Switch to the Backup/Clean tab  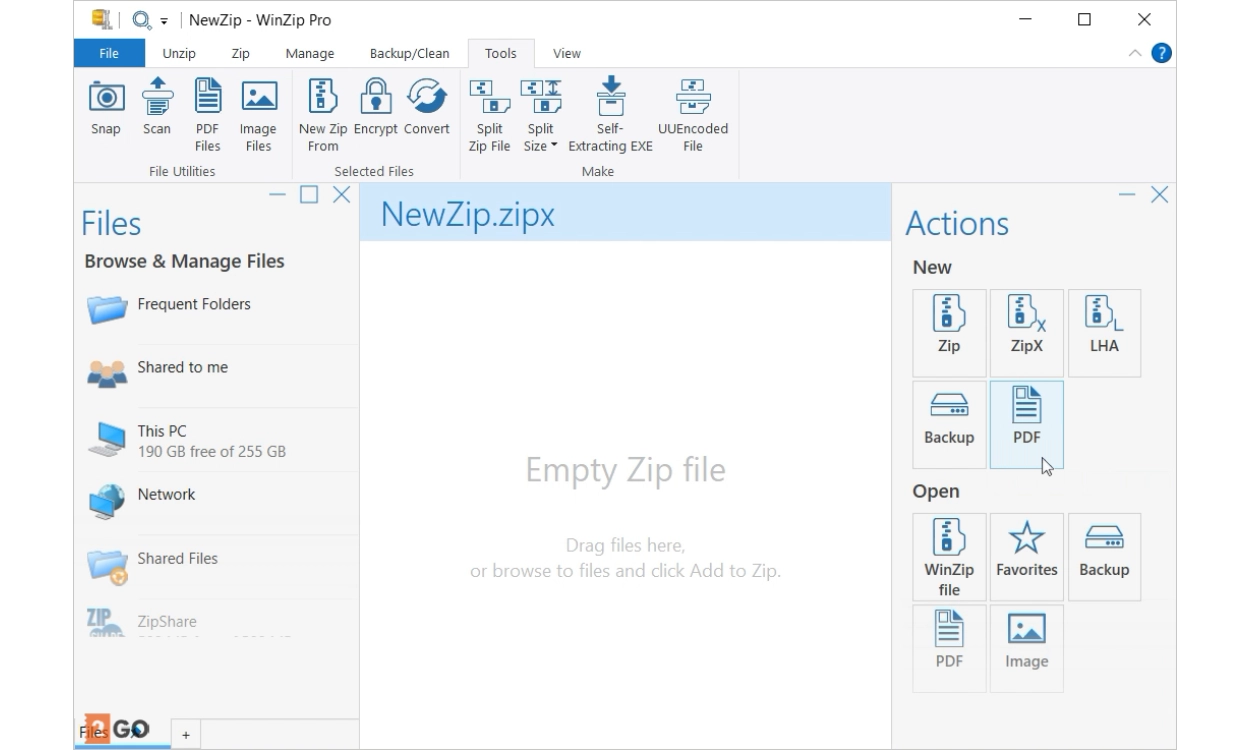point(409,54)
